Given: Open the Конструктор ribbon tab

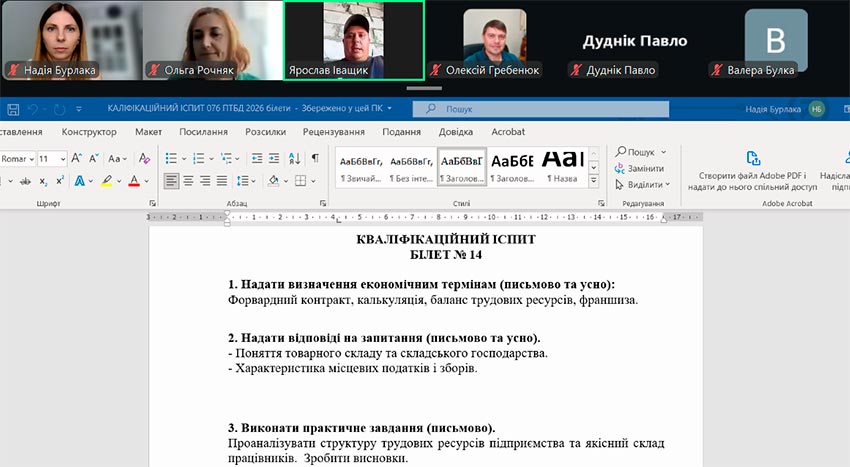Looking at the screenshot, I should (x=89, y=132).
